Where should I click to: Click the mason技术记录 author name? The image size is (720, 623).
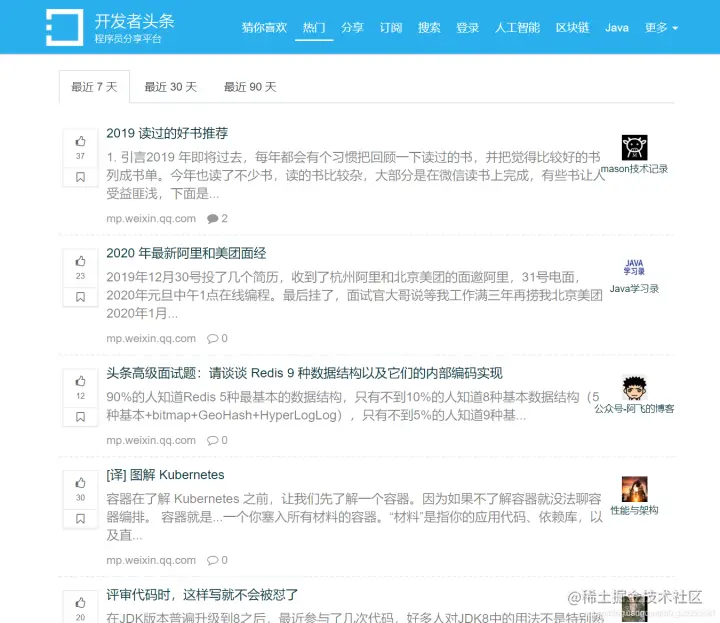635,169
